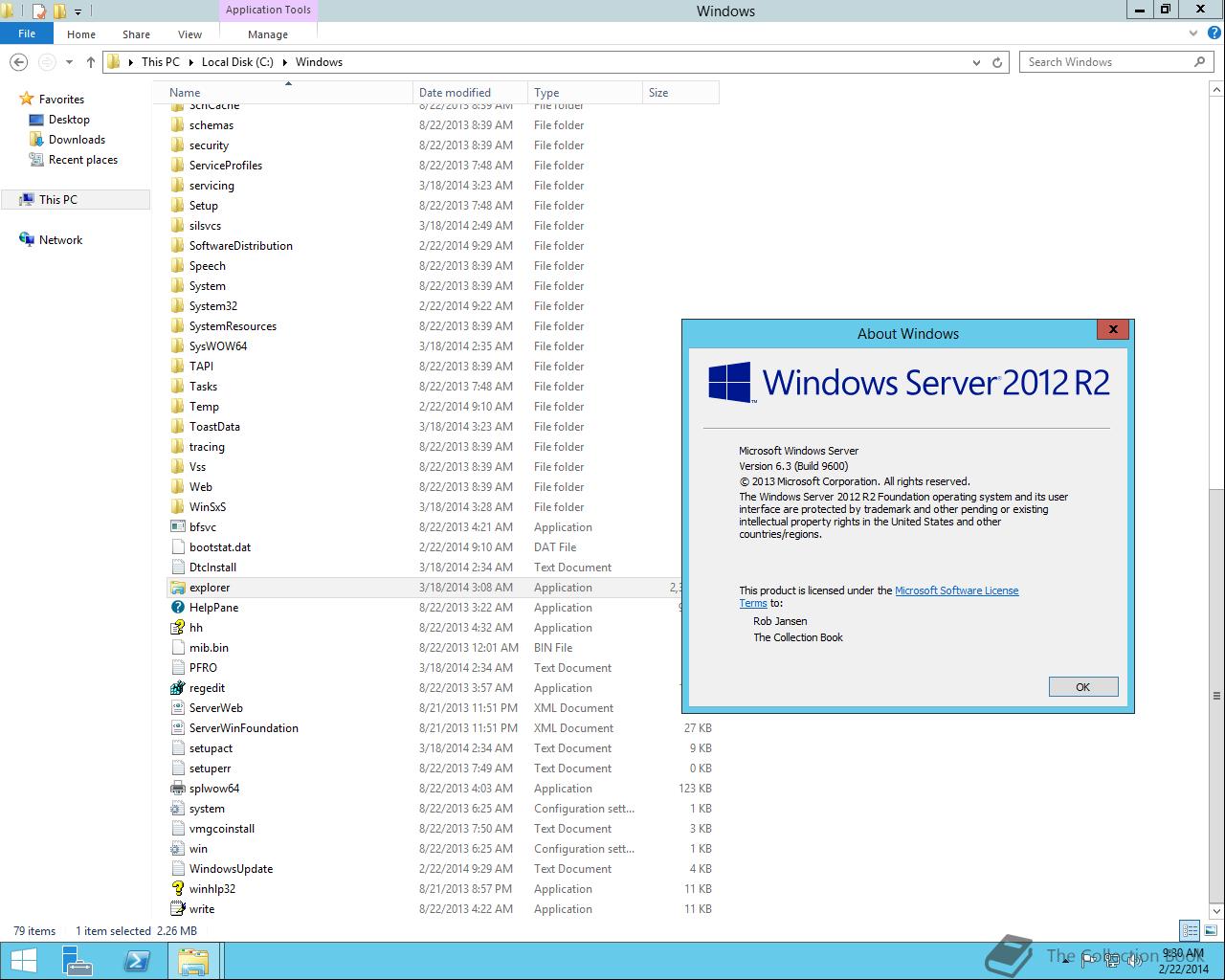Switch to Large icons view layout
The width and height of the screenshot is (1225, 980).
(x=1211, y=930)
